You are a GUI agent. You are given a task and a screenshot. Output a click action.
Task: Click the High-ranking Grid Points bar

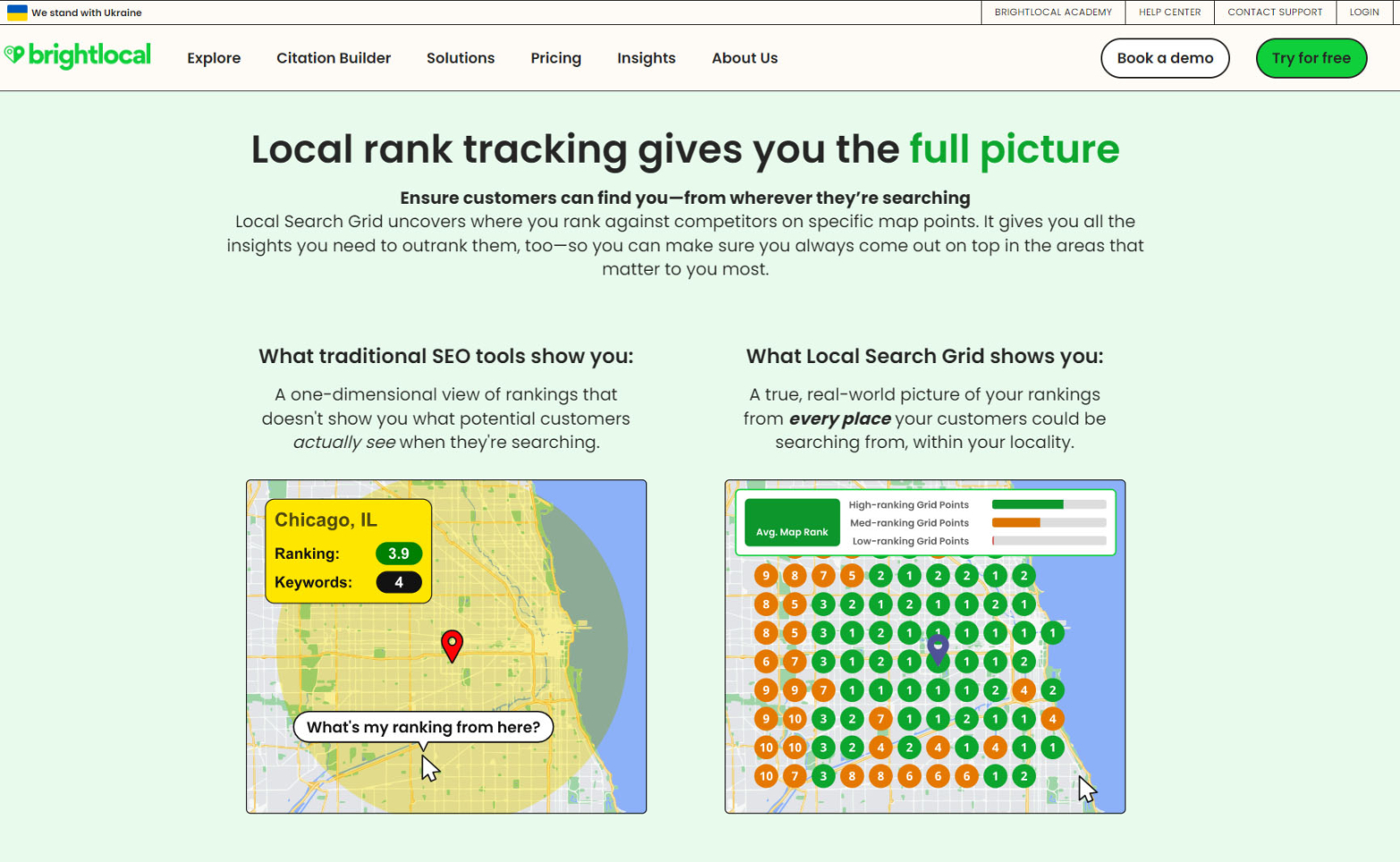1049,503
